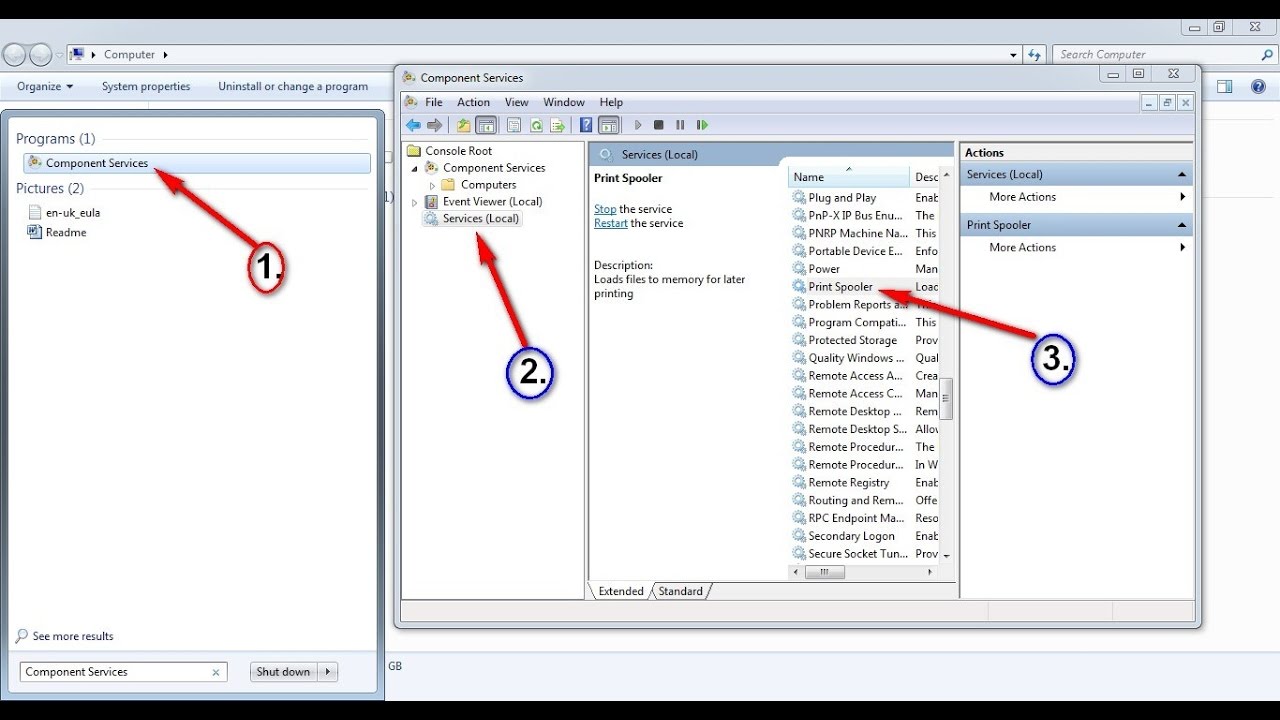Click the blue Help question-mark toolbar icon
This screenshot has height=720, width=1280.
click(586, 125)
